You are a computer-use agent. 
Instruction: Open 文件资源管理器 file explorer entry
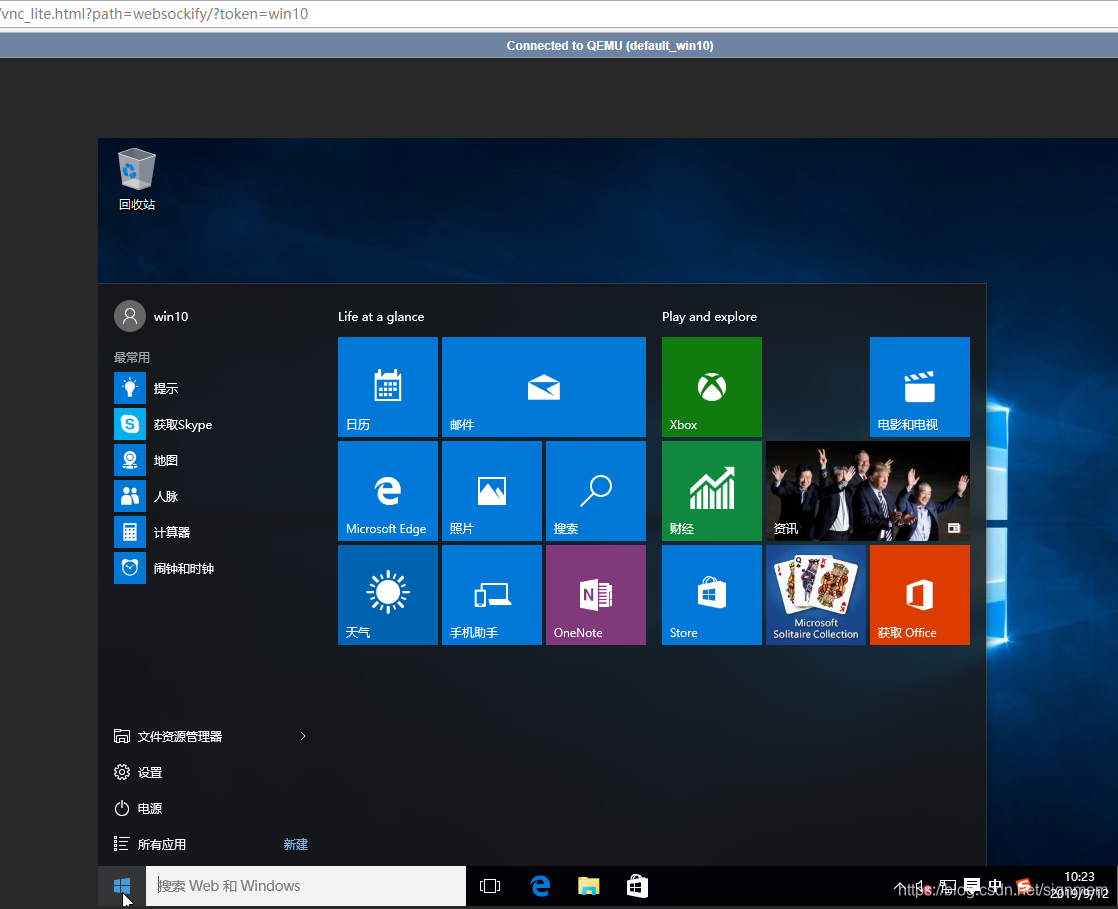tap(168, 736)
